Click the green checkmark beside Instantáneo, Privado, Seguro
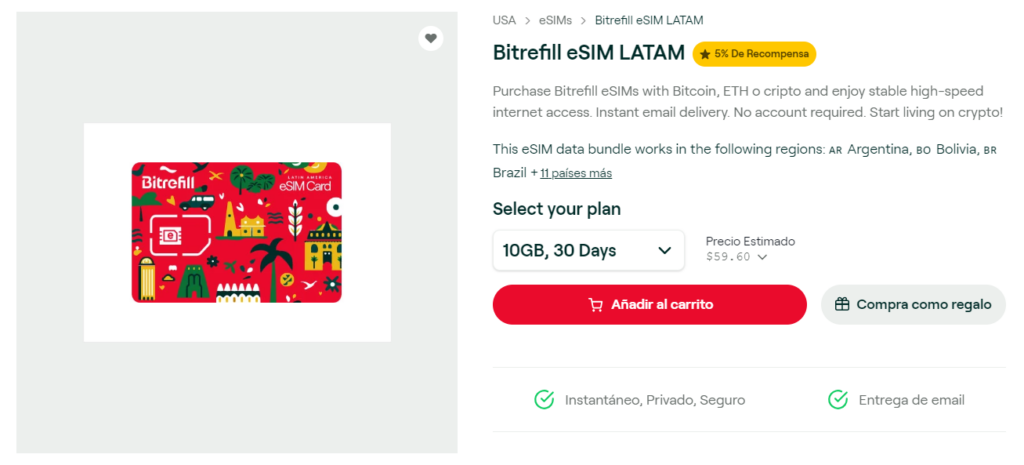The height and width of the screenshot is (465, 1024). 544,400
